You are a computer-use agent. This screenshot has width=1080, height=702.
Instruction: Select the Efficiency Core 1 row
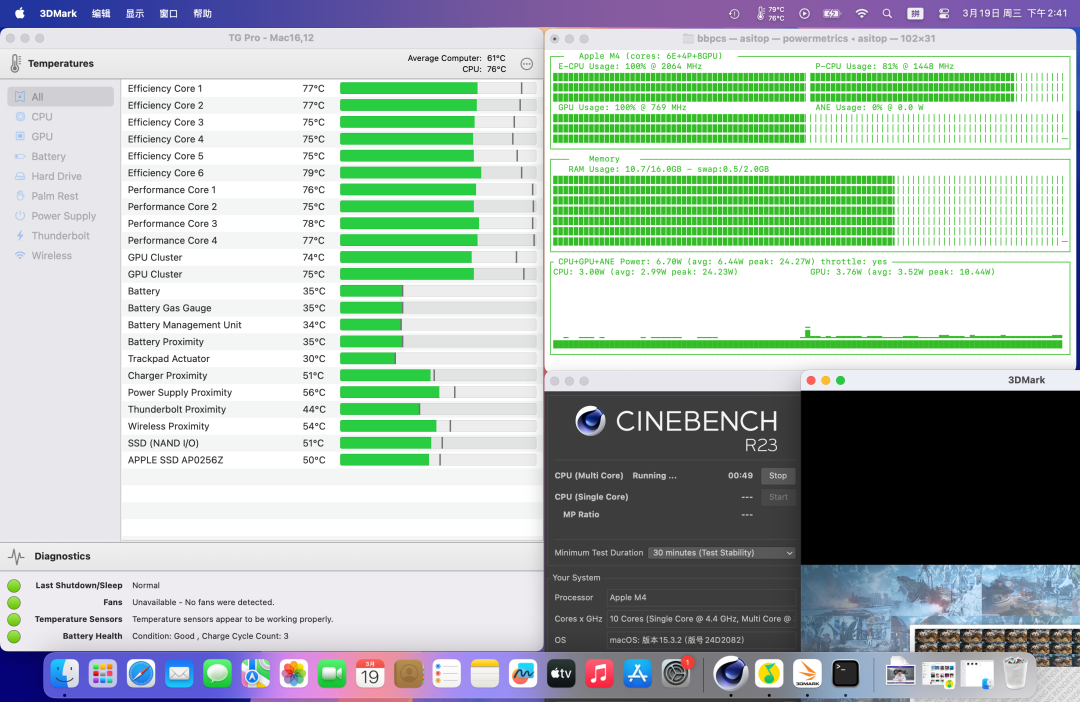point(332,89)
